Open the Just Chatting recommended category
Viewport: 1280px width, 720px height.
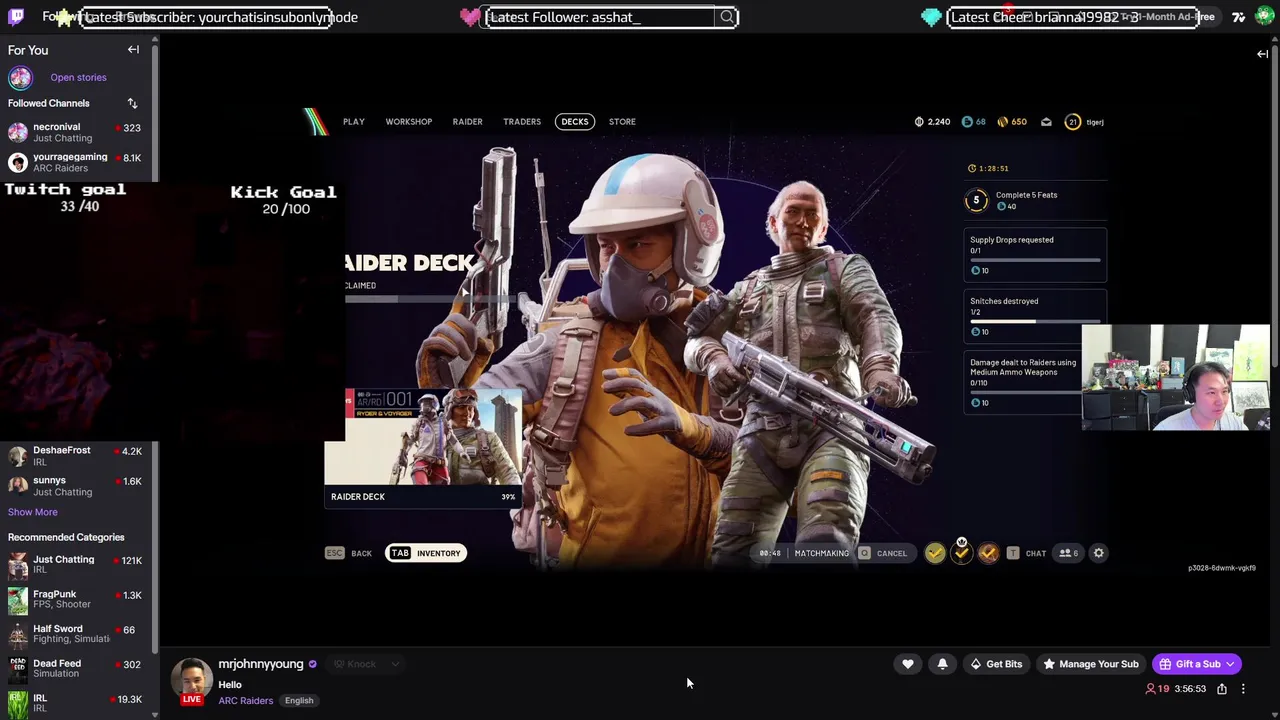pyautogui.click(x=76, y=564)
